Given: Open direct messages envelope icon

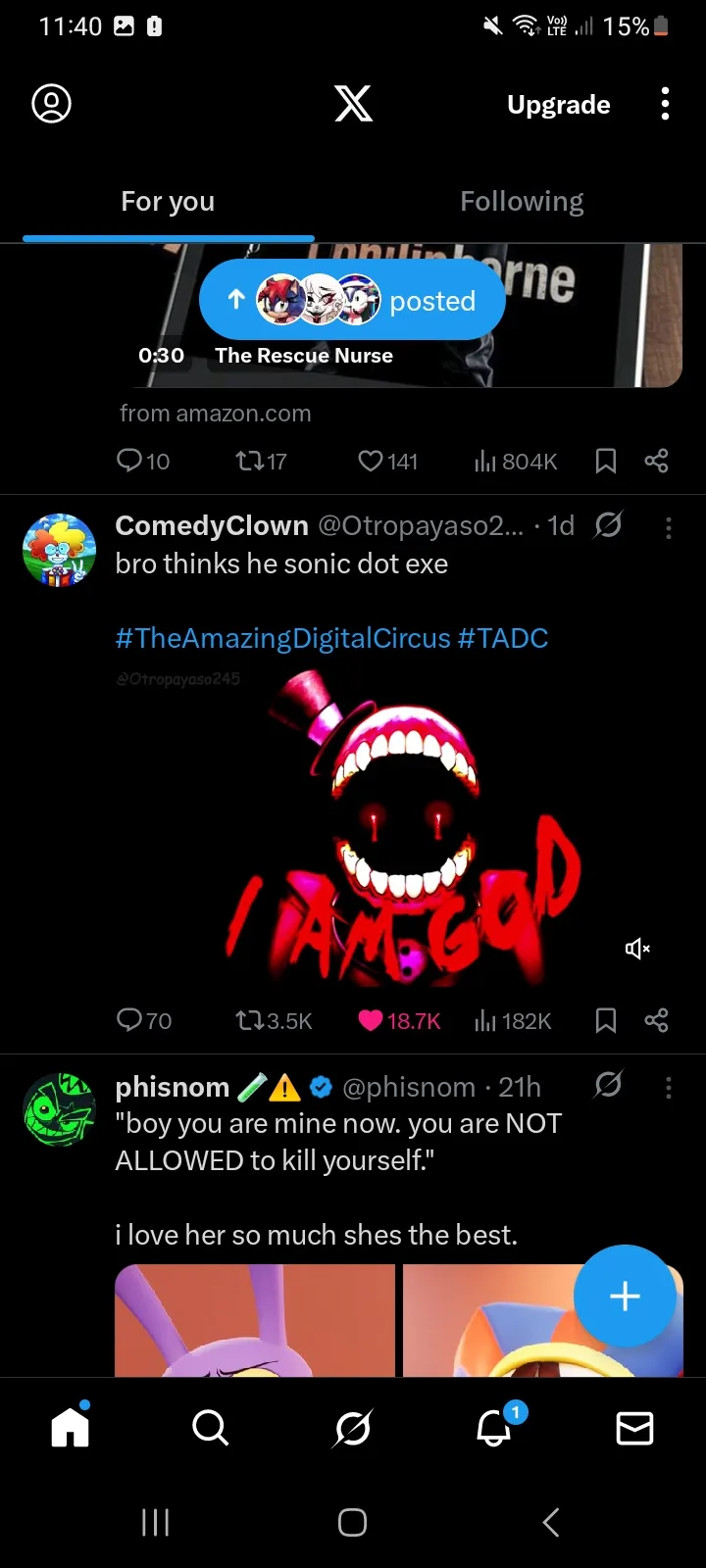Looking at the screenshot, I should 634,1428.
